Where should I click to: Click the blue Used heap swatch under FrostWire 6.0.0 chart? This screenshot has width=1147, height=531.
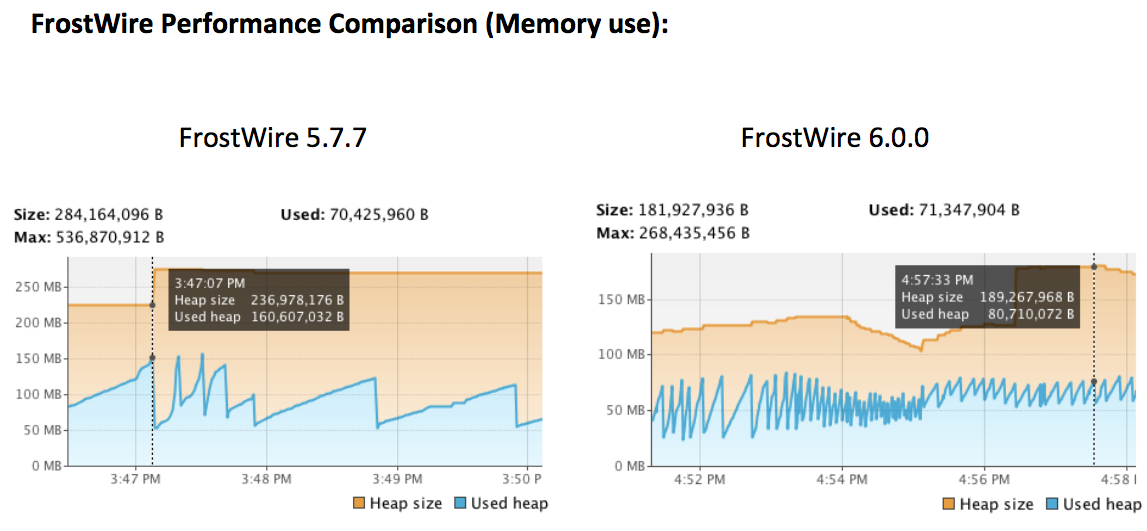pyautogui.click(x=1053, y=504)
